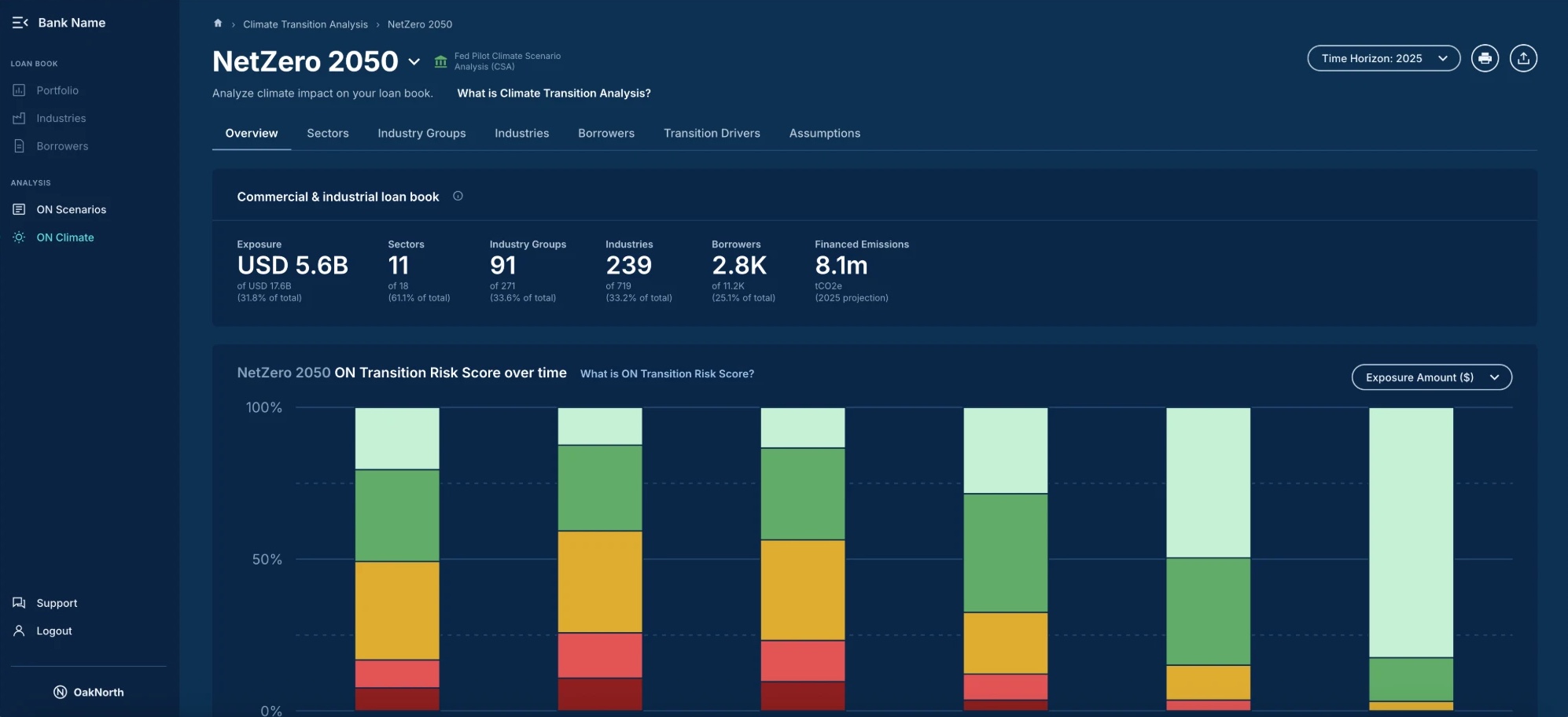Screen dimensions: 1568x717
Task: Open the Exposure Amount ($) dropdown
Action: pos(1431,377)
